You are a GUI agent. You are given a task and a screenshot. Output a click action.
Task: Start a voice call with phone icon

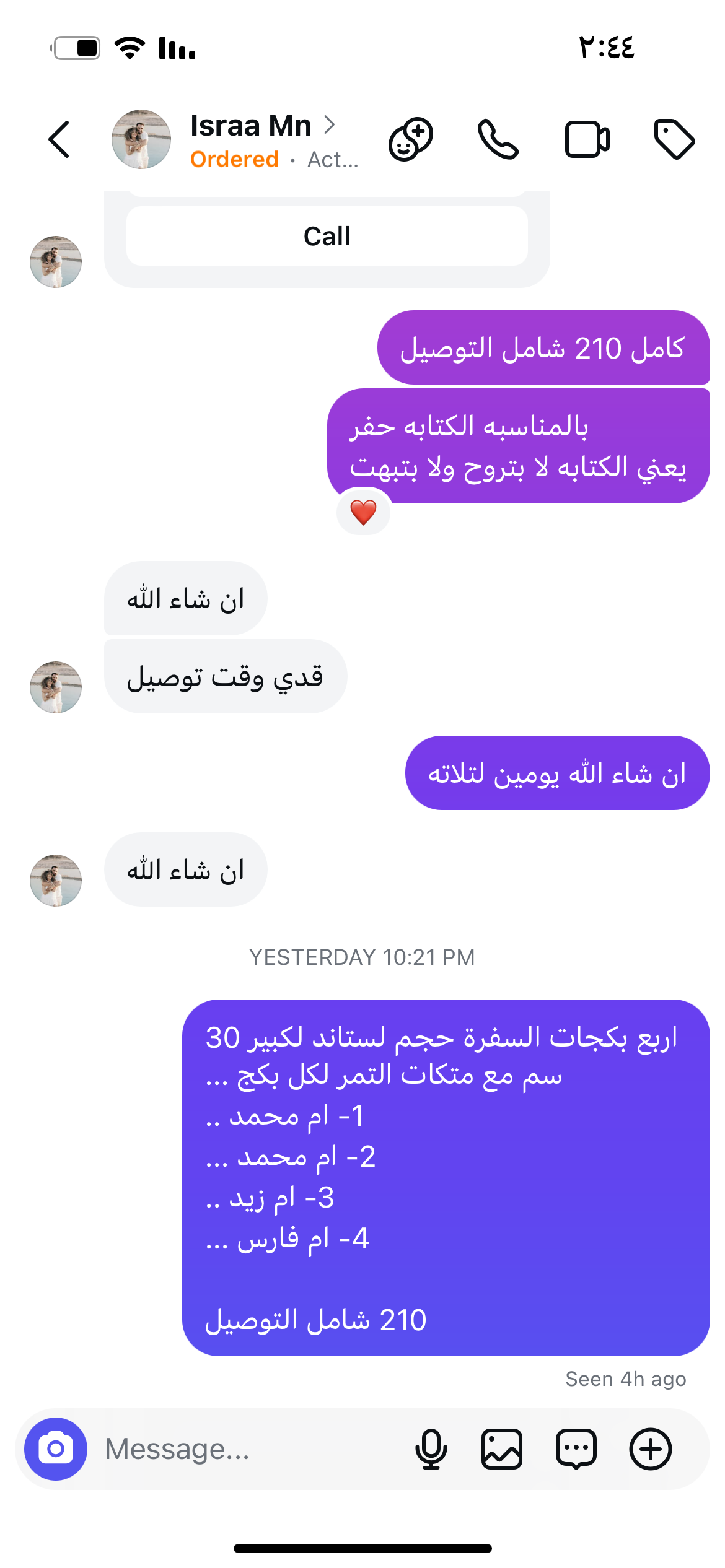click(x=498, y=139)
